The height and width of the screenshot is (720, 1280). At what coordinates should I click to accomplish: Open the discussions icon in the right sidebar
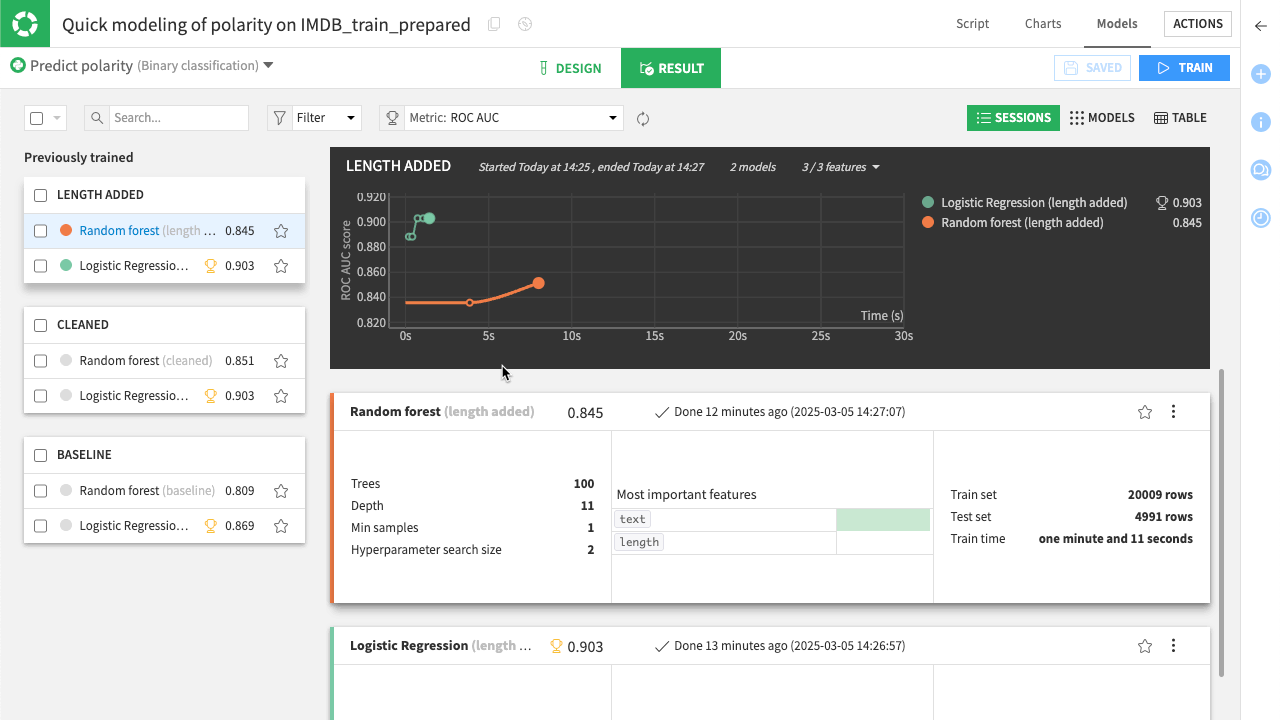tap(1261, 170)
